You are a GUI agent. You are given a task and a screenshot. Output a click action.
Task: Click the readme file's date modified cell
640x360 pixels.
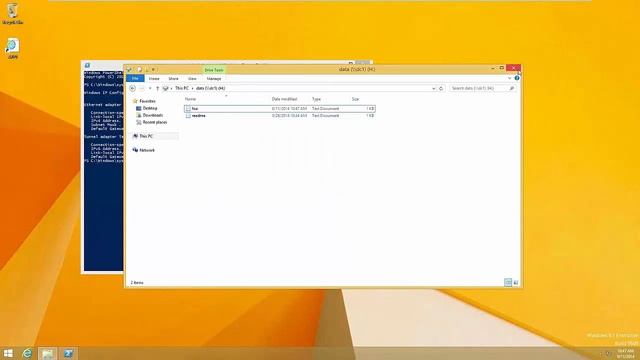tap(289, 116)
